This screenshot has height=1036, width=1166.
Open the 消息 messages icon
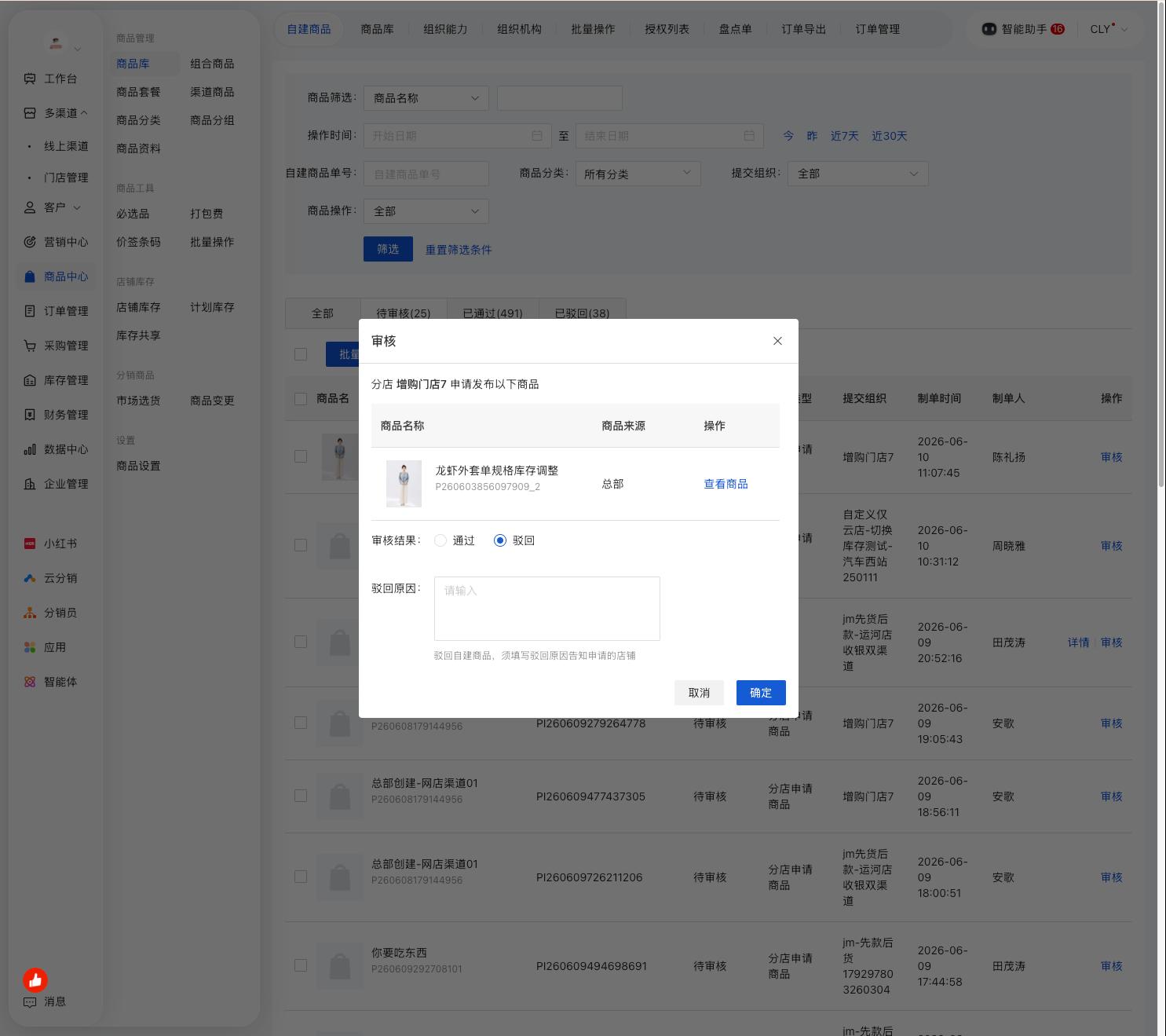pyautogui.click(x=30, y=1002)
